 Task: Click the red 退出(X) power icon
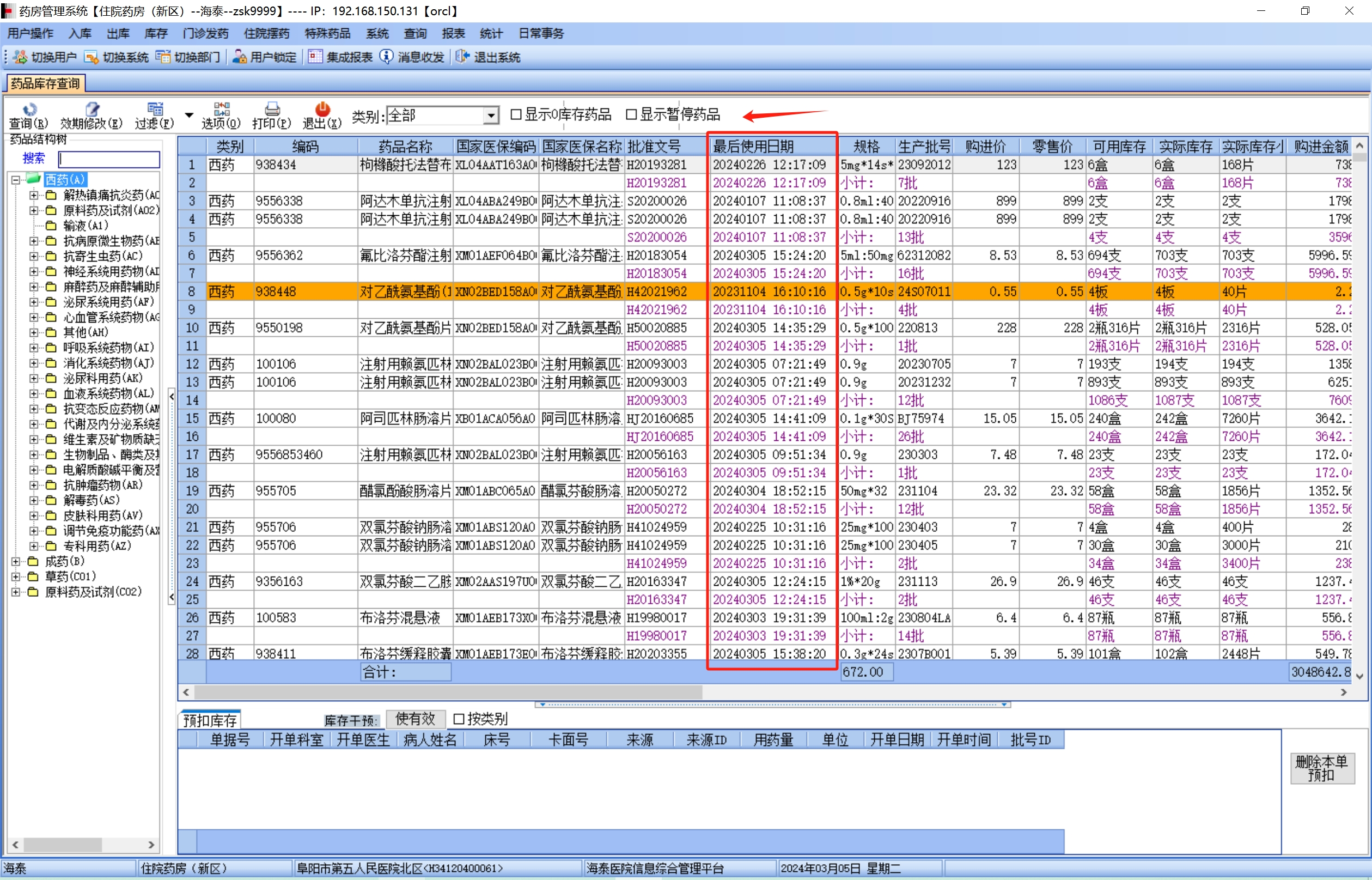coord(322,109)
